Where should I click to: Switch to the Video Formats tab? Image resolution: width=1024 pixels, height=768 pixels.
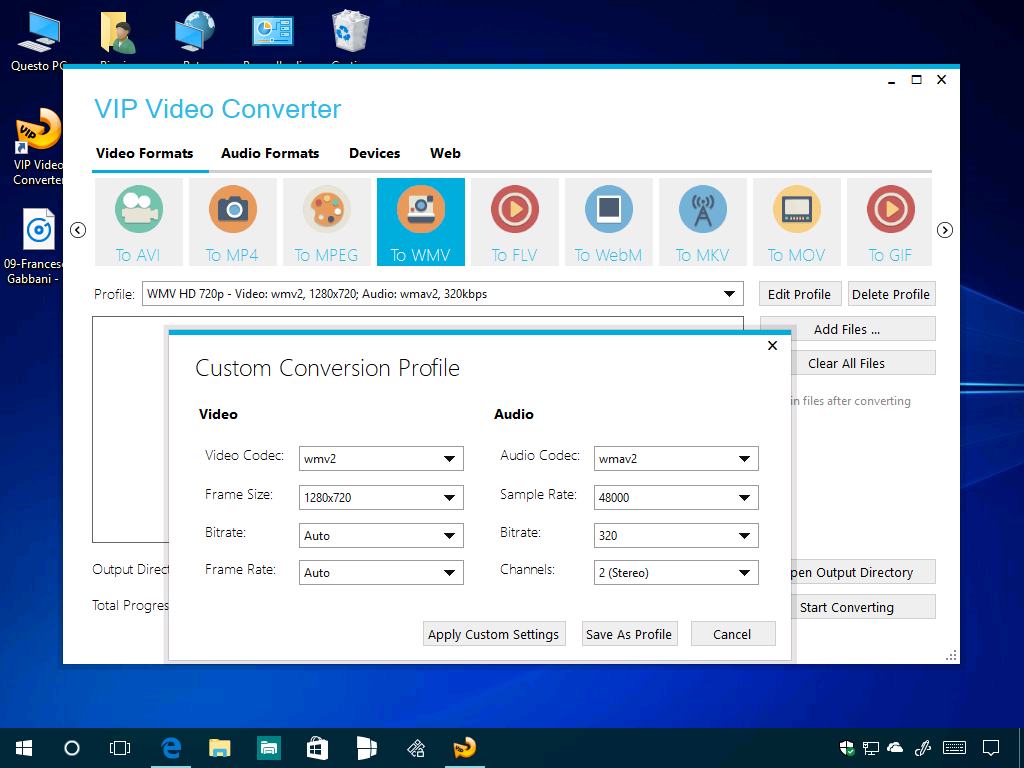(x=144, y=153)
